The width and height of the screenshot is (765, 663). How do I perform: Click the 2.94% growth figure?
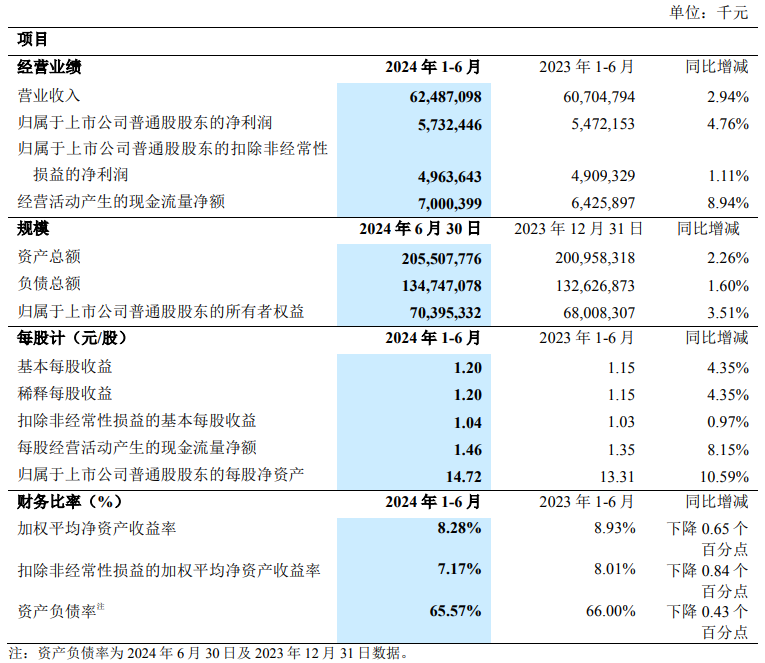point(728,97)
